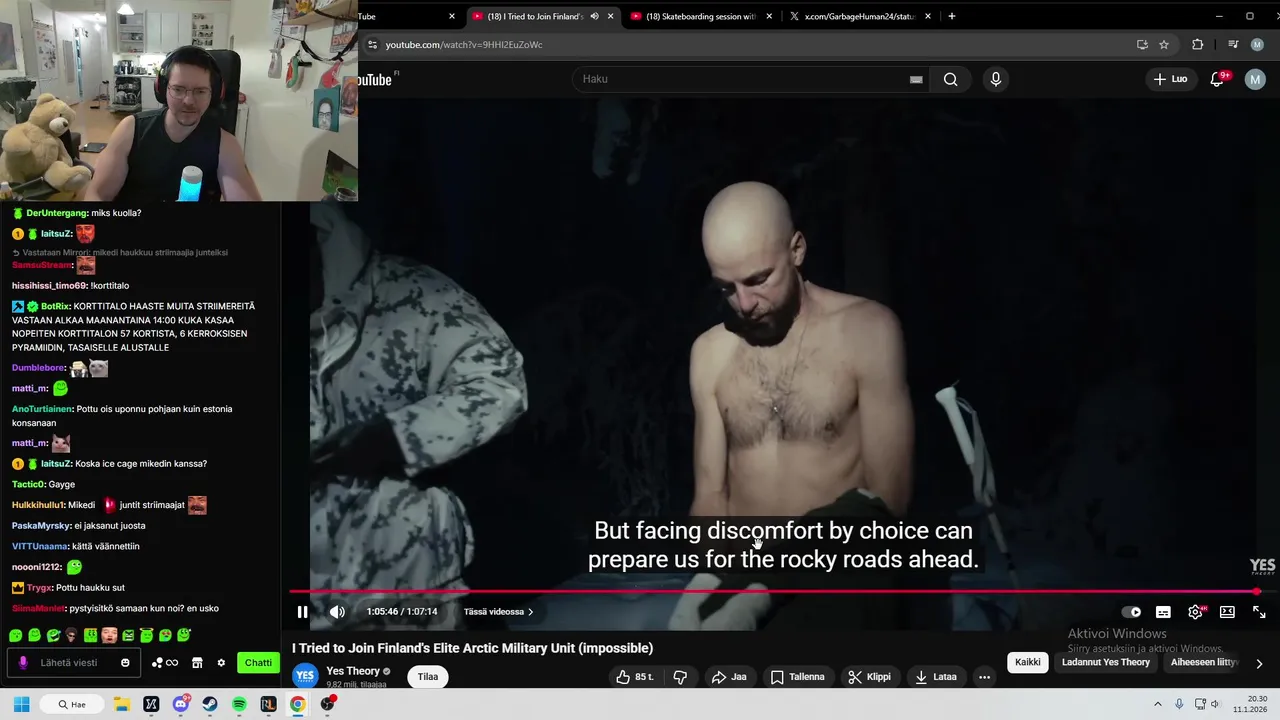Mute the video with the speaker icon

click(x=337, y=612)
